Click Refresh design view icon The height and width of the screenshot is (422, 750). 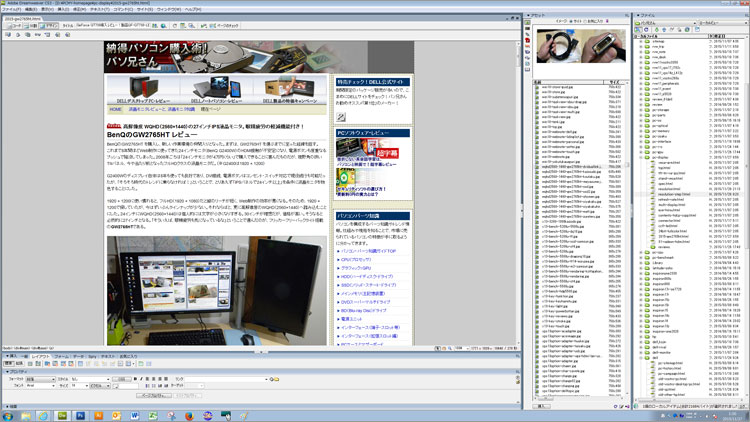pos(175,26)
